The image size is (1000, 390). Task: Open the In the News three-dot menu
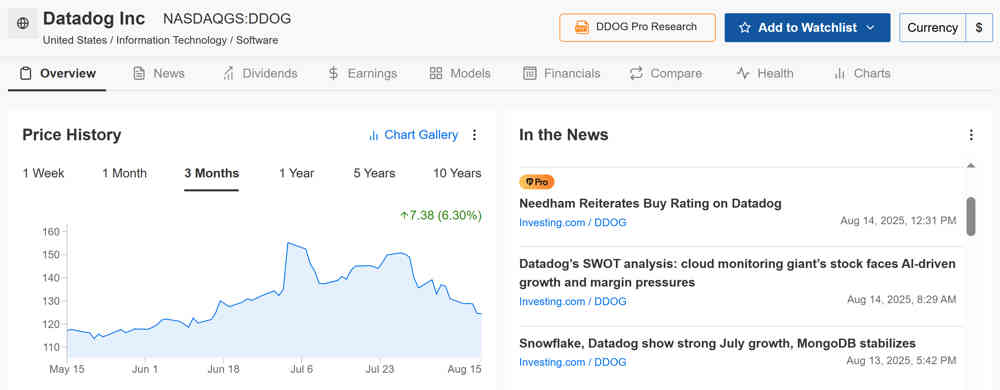971,135
